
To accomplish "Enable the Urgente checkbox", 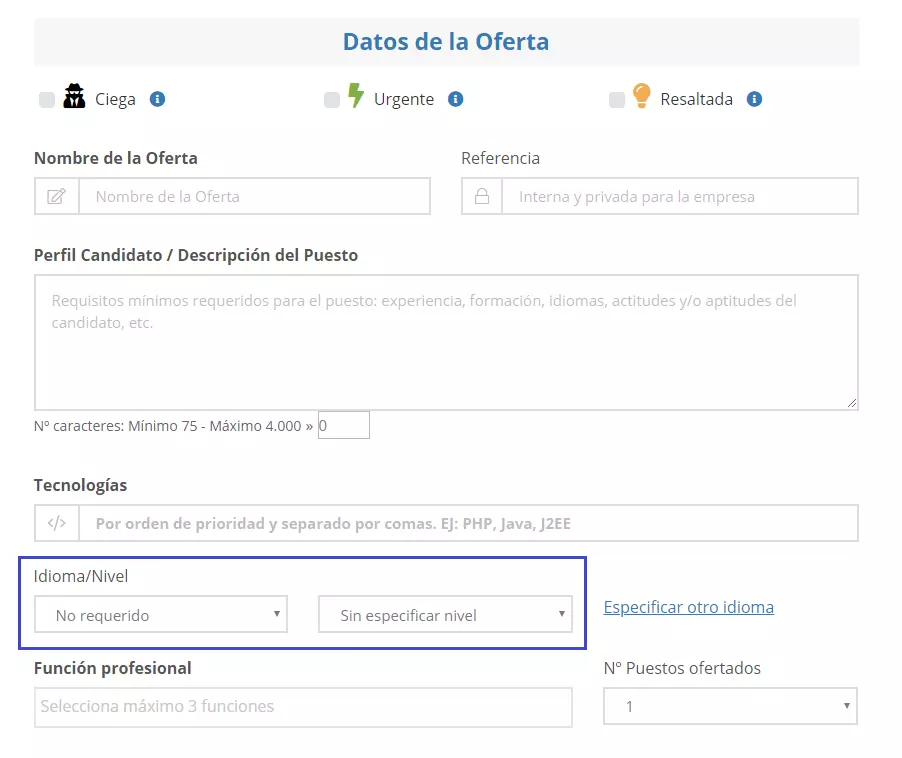I will tap(330, 98).
